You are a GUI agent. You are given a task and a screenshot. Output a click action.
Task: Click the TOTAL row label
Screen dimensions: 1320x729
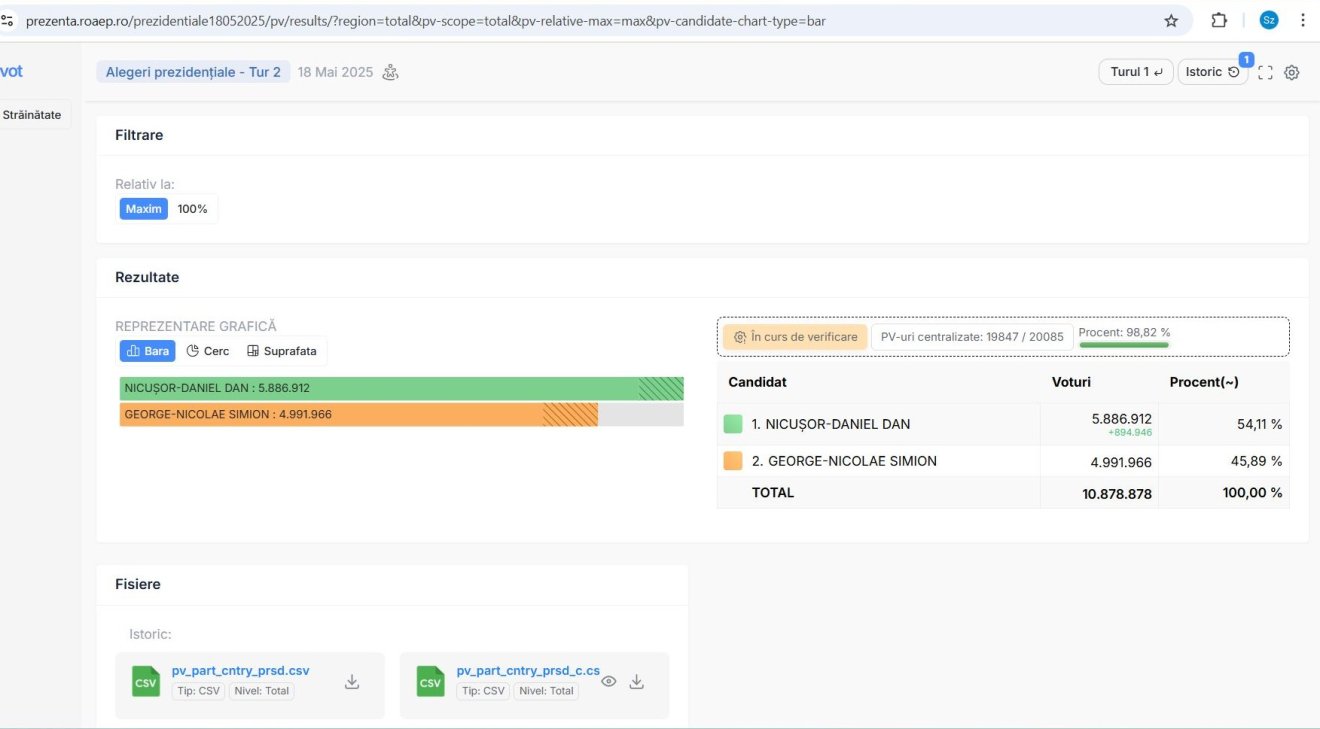773,493
